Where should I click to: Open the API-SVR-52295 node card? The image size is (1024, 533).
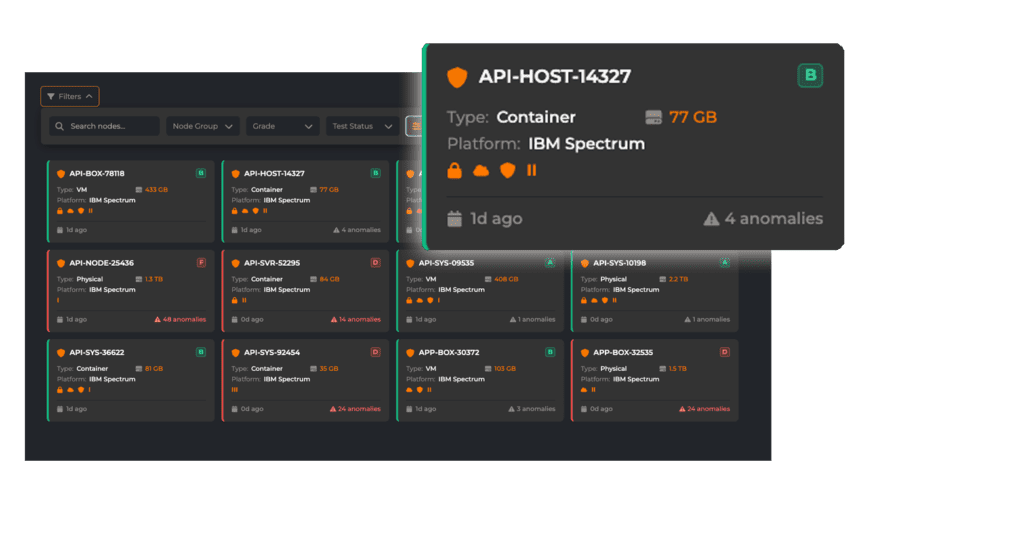click(306, 291)
